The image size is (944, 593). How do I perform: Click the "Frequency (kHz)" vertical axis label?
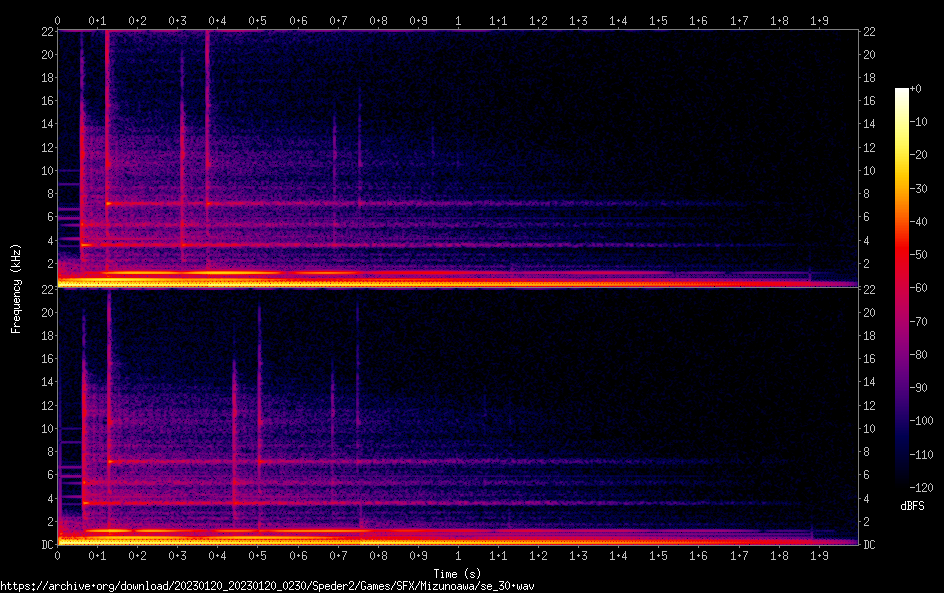tap(16, 288)
